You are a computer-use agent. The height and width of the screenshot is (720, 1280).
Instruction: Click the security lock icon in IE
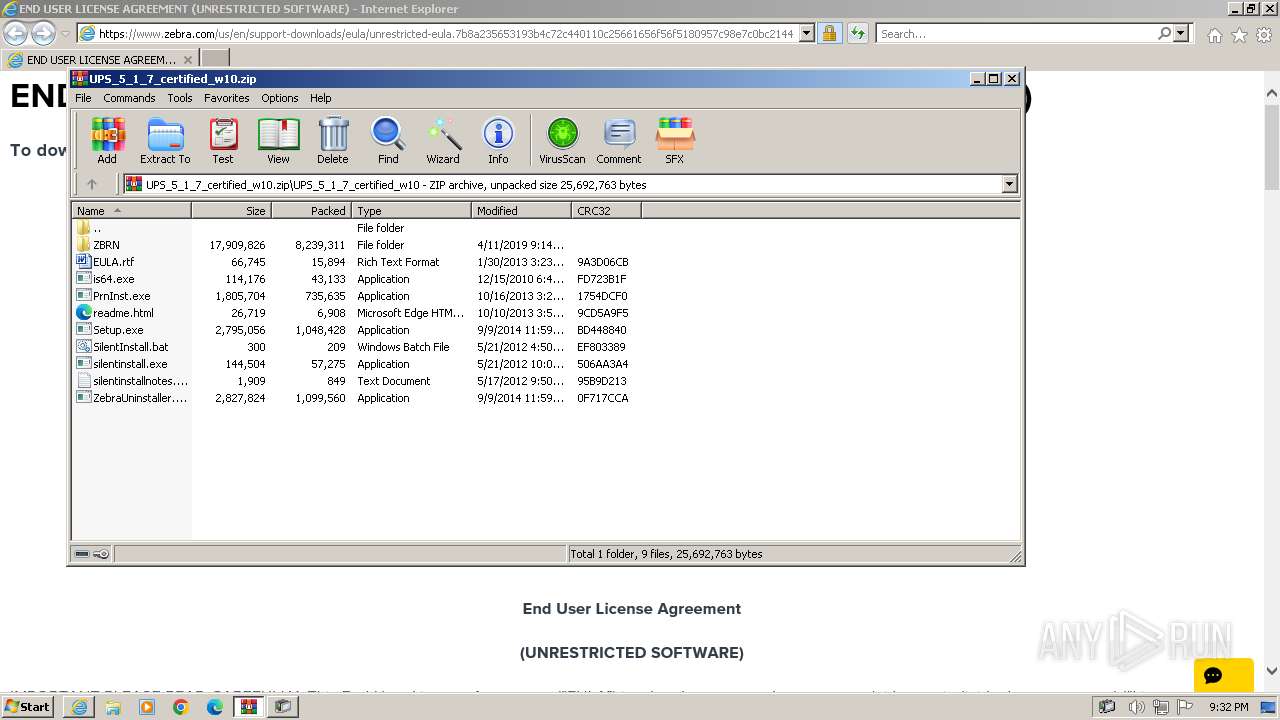point(829,33)
